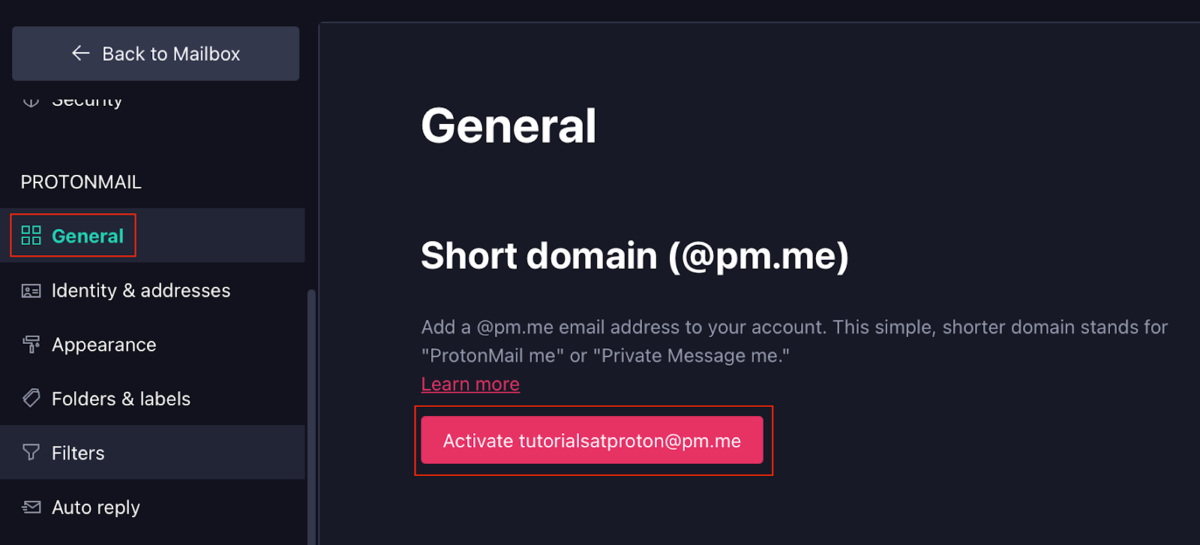
Task: Follow the Learn more link
Action: (470, 384)
